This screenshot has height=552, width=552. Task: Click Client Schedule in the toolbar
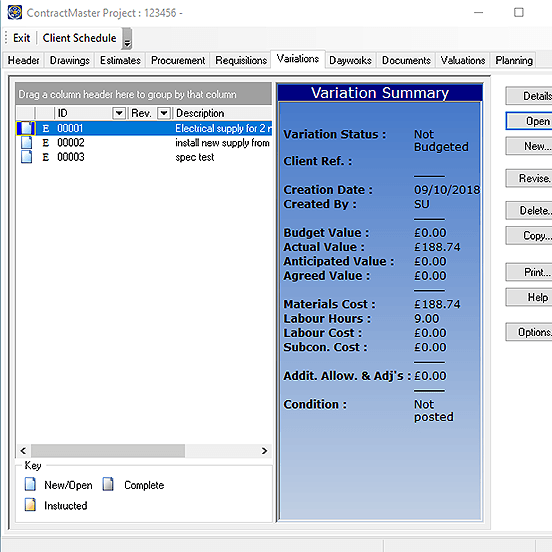click(x=79, y=38)
